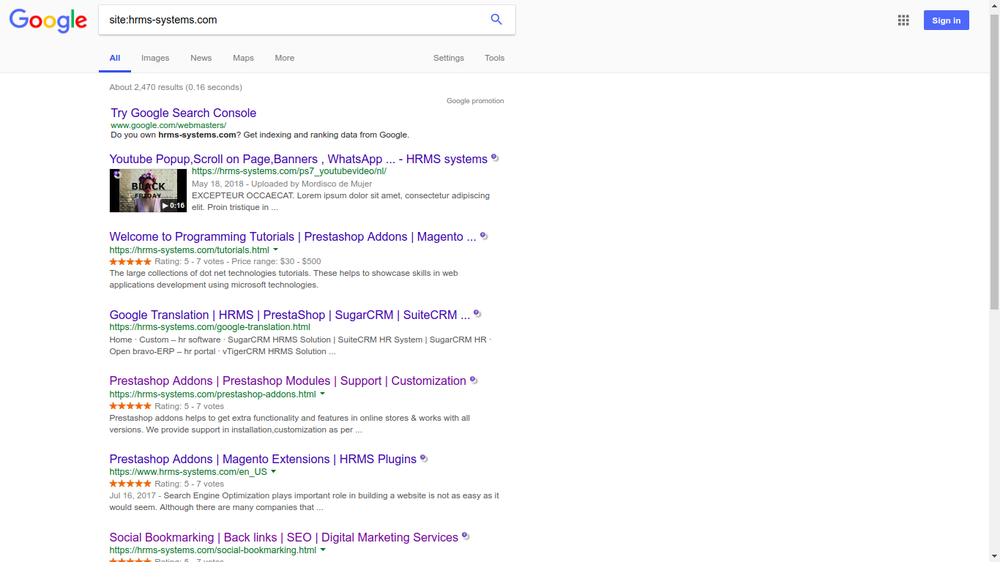Click Sign in button

[946, 20]
